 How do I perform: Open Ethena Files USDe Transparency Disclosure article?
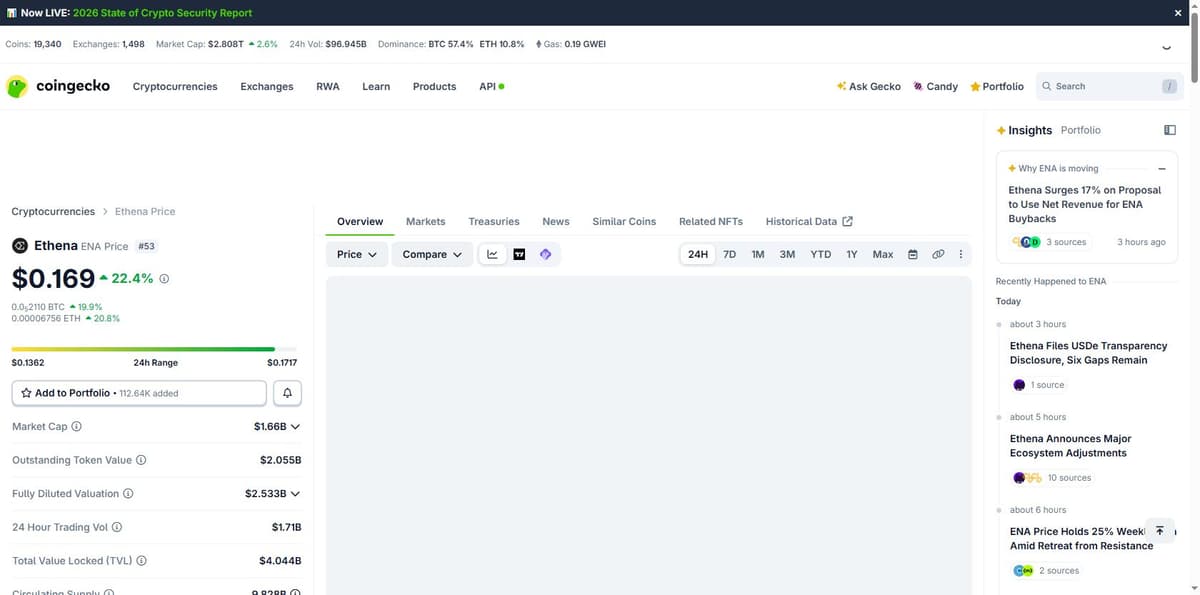1089,353
